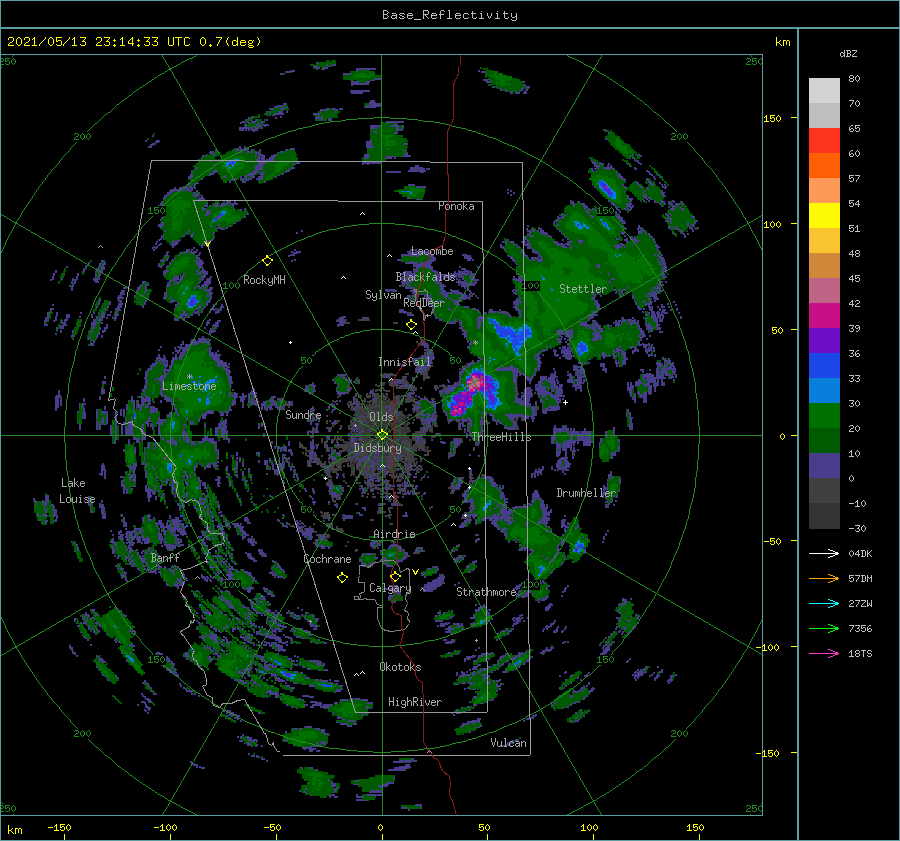900x841 pixels.
Task: Click the ThreeHills town label
Action: click(501, 437)
